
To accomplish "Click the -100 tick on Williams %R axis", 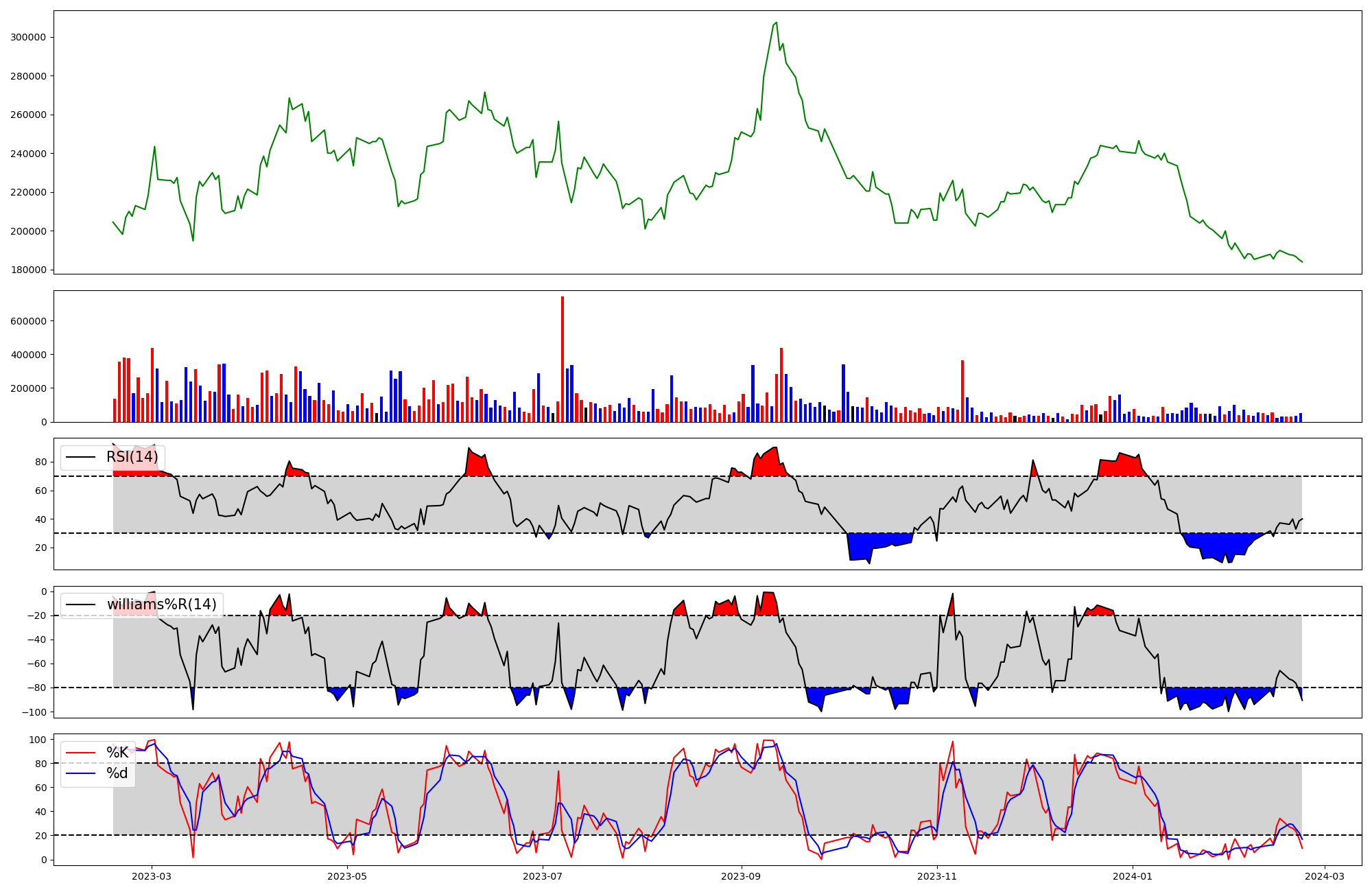I will [34, 712].
